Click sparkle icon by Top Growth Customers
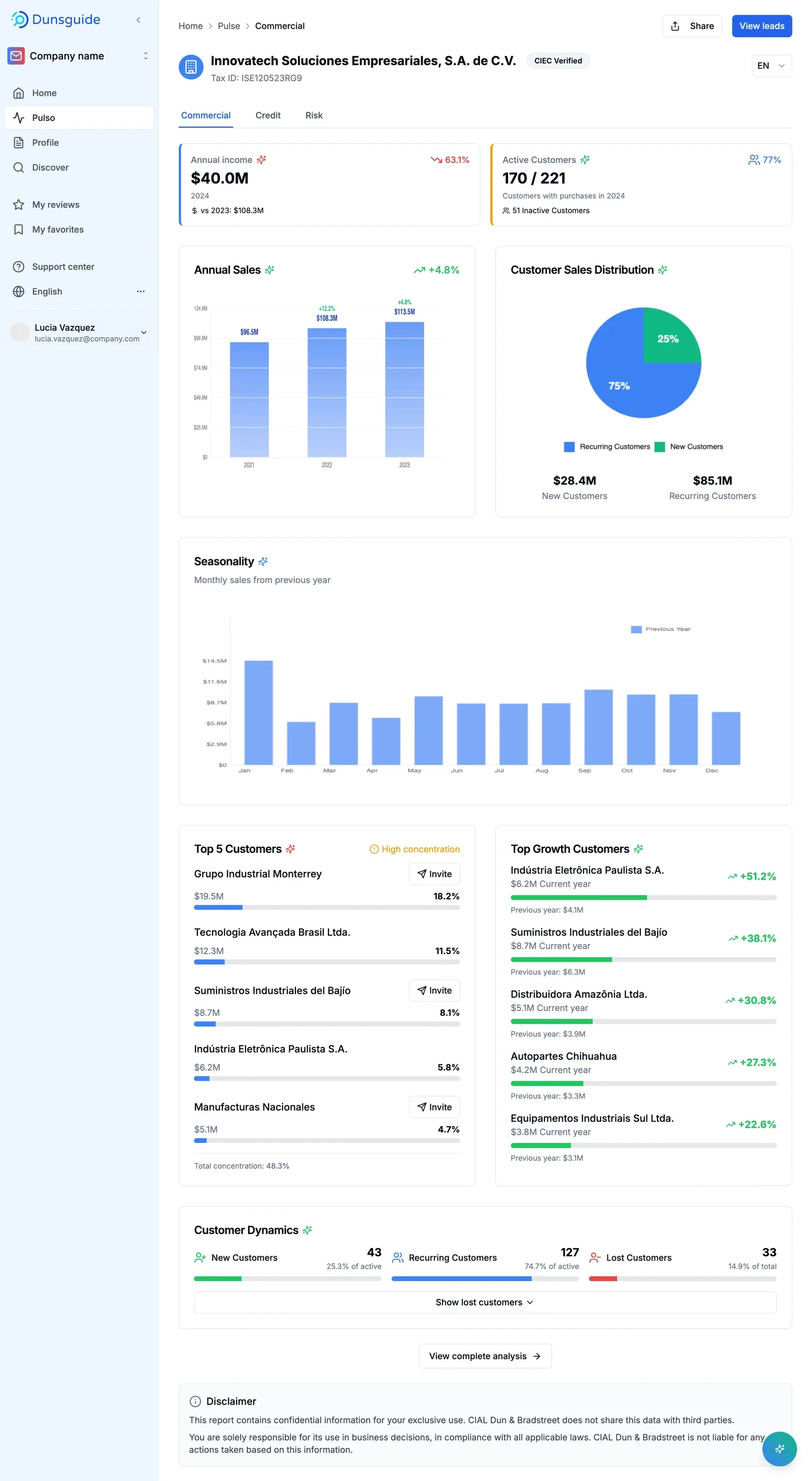The width and height of the screenshot is (812, 1481). click(638, 849)
